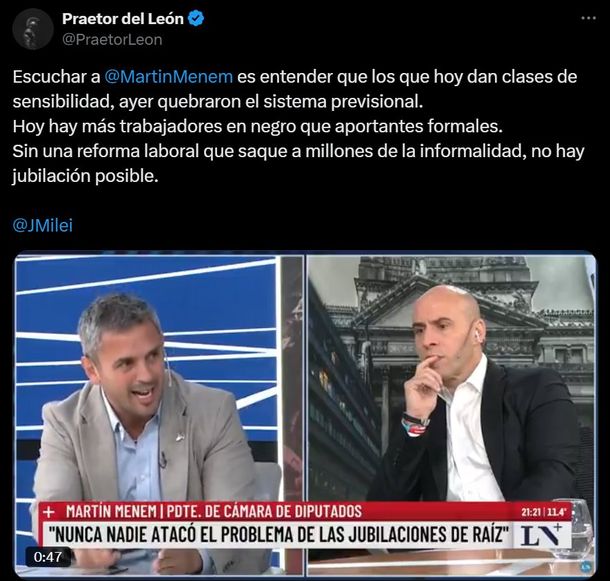Screen dimensions: 610x581
Task: Click the 21:21 time and temperature display
Action: click(x=543, y=512)
